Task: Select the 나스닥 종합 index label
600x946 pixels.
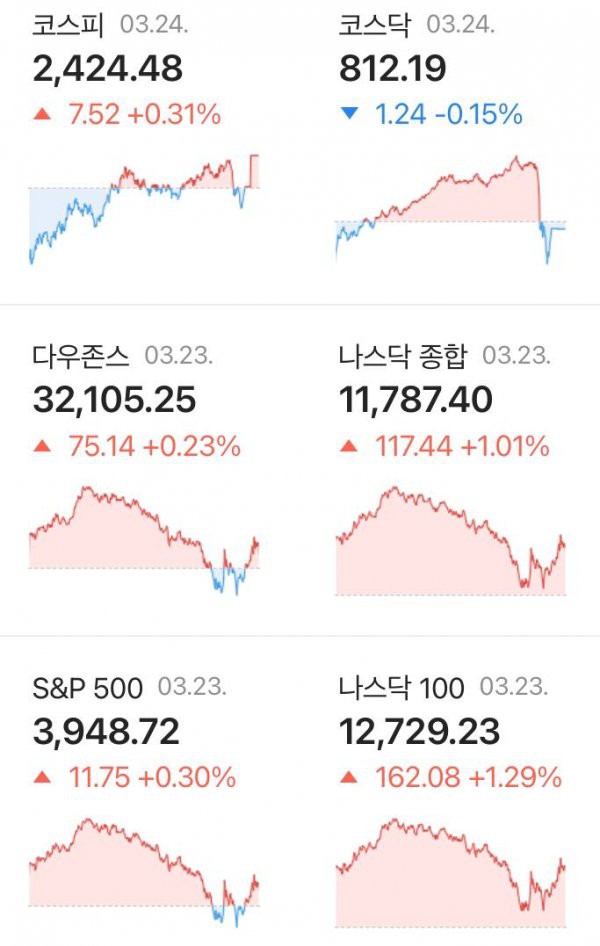Action: tap(403, 356)
